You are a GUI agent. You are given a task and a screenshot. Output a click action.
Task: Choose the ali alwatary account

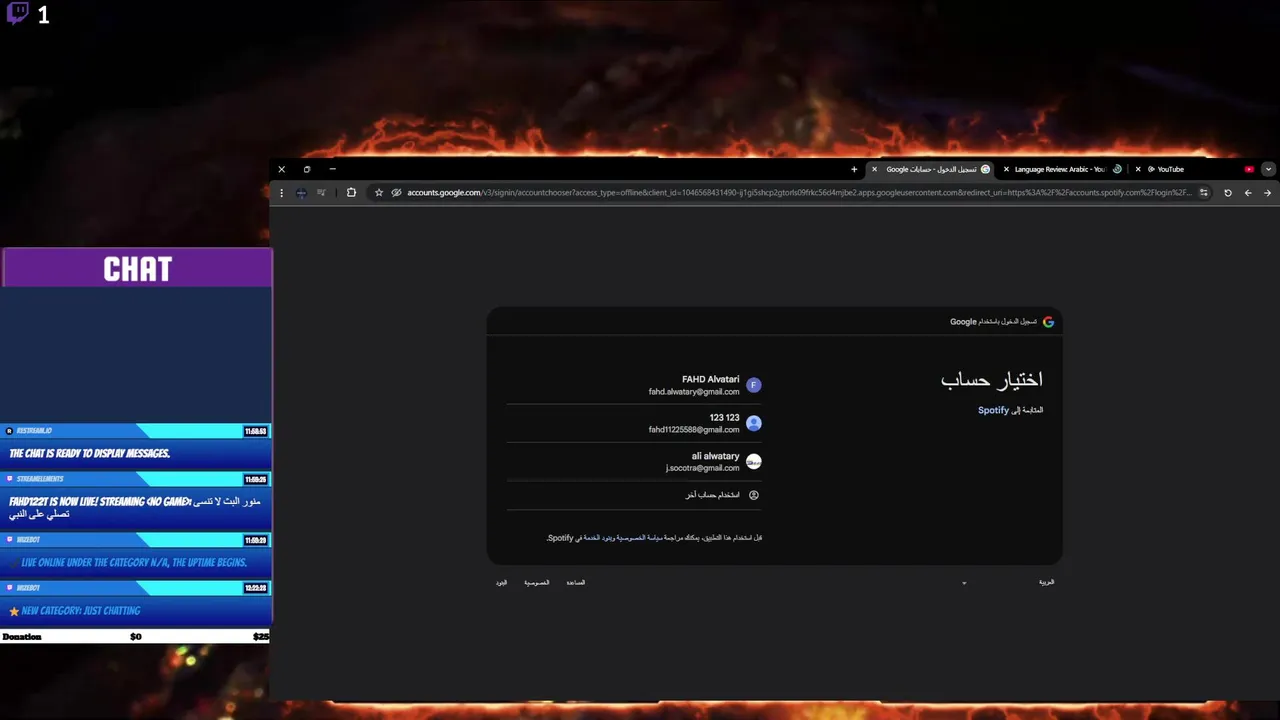pyautogui.click(x=634, y=462)
